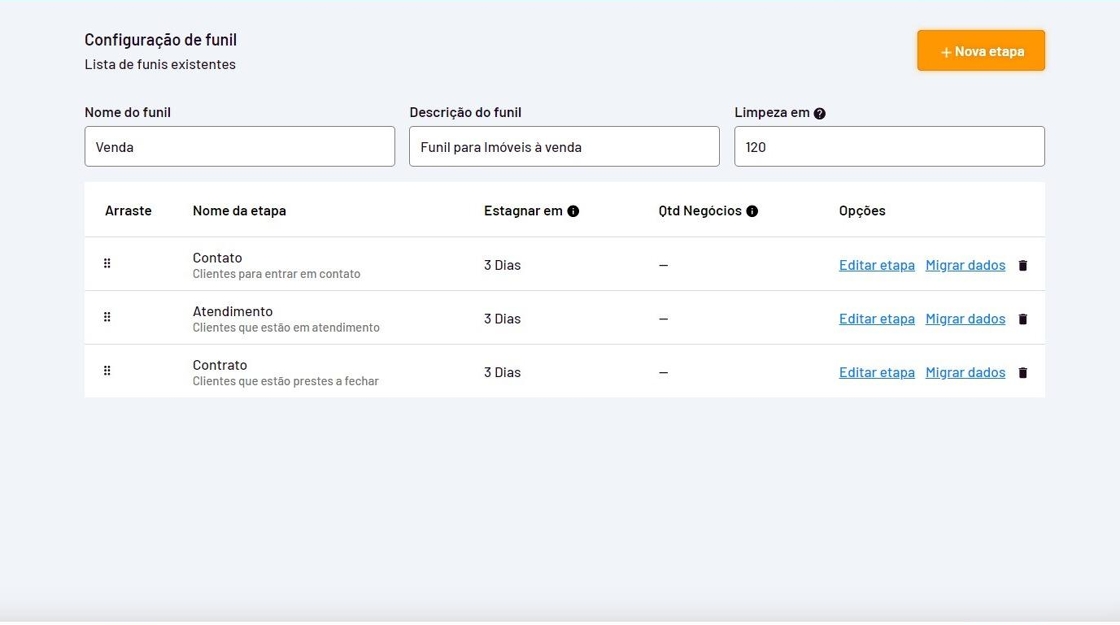Screen dimensions: 1120x625
Task: Open Editar etapa for Contato stage
Action: (876, 265)
